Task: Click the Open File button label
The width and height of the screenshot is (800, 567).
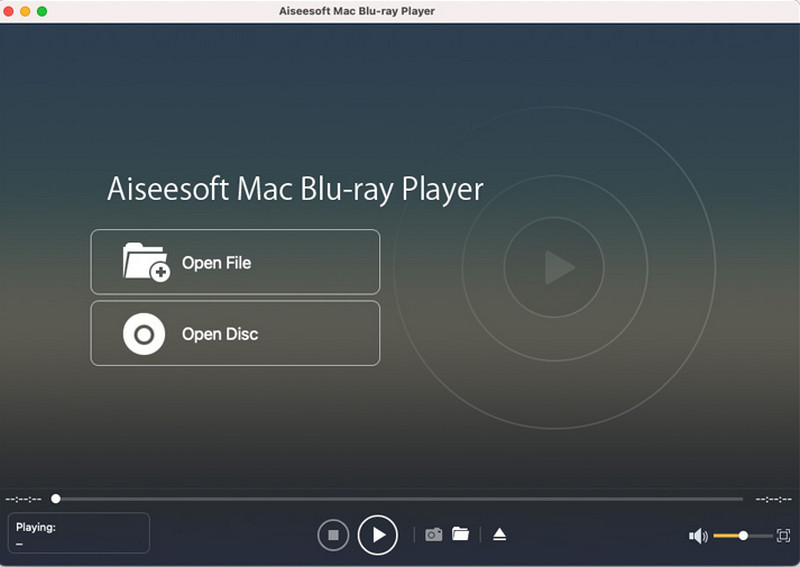Action: [x=216, y=263]
